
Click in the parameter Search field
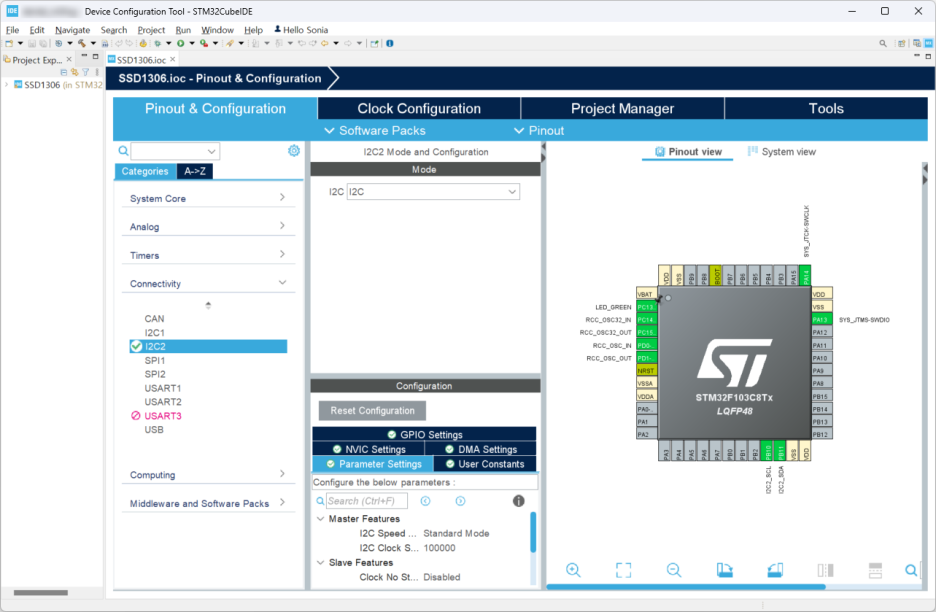click(x=367, y=501)
